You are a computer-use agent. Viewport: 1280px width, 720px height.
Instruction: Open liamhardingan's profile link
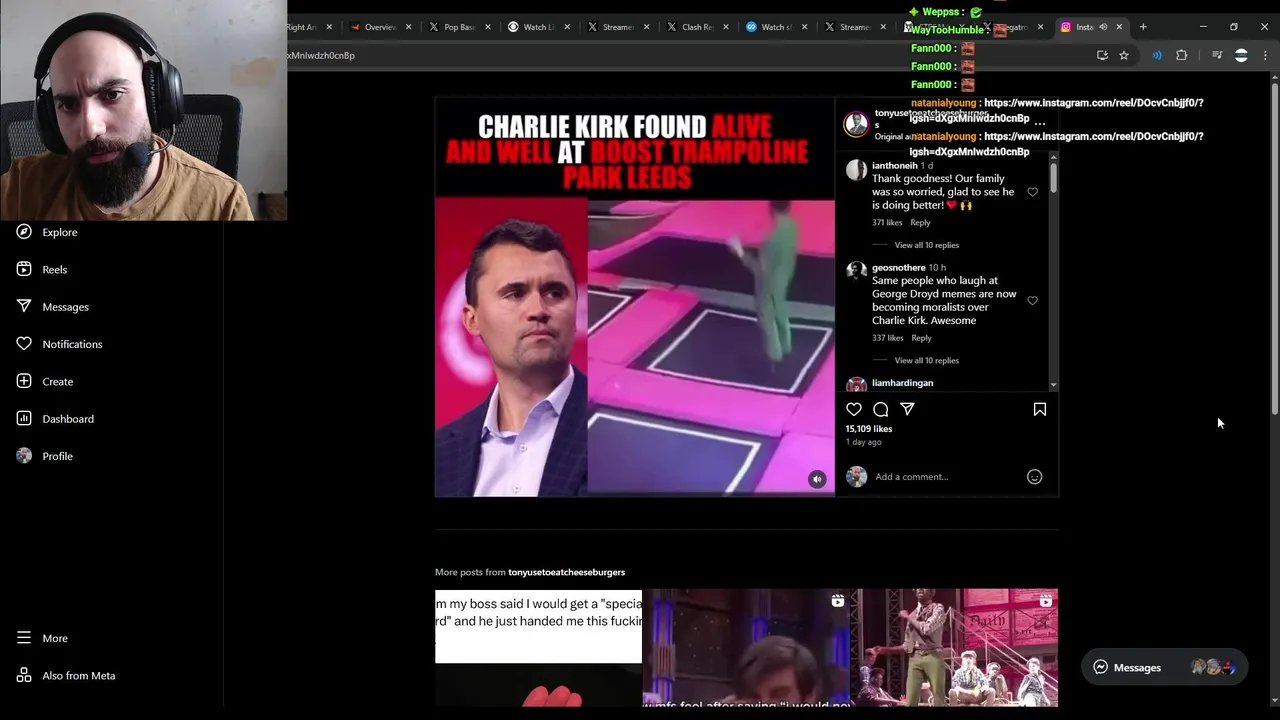click(902, 383)
